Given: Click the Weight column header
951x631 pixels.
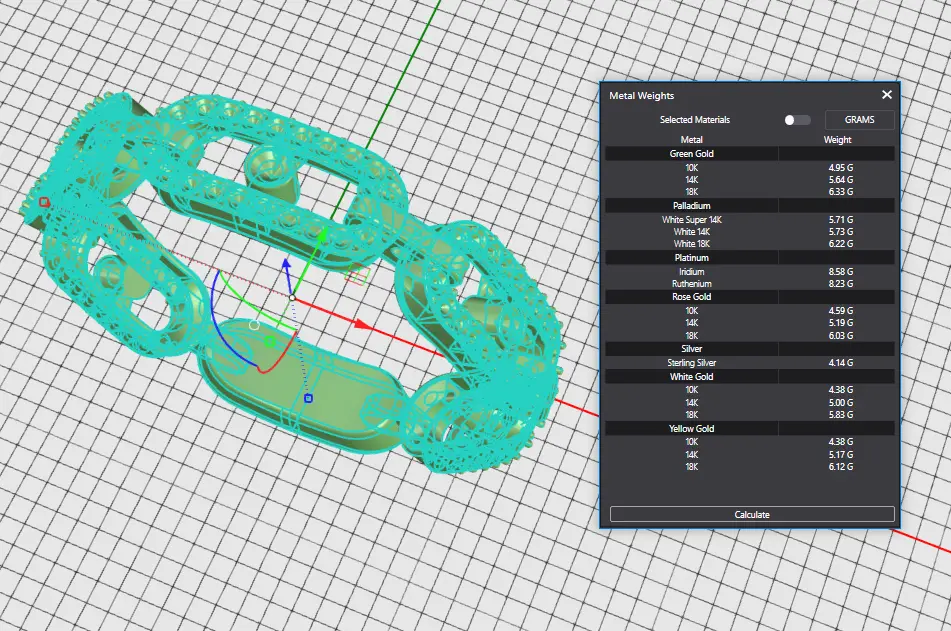Looking at the screenshot, I should tap(837, 140).
